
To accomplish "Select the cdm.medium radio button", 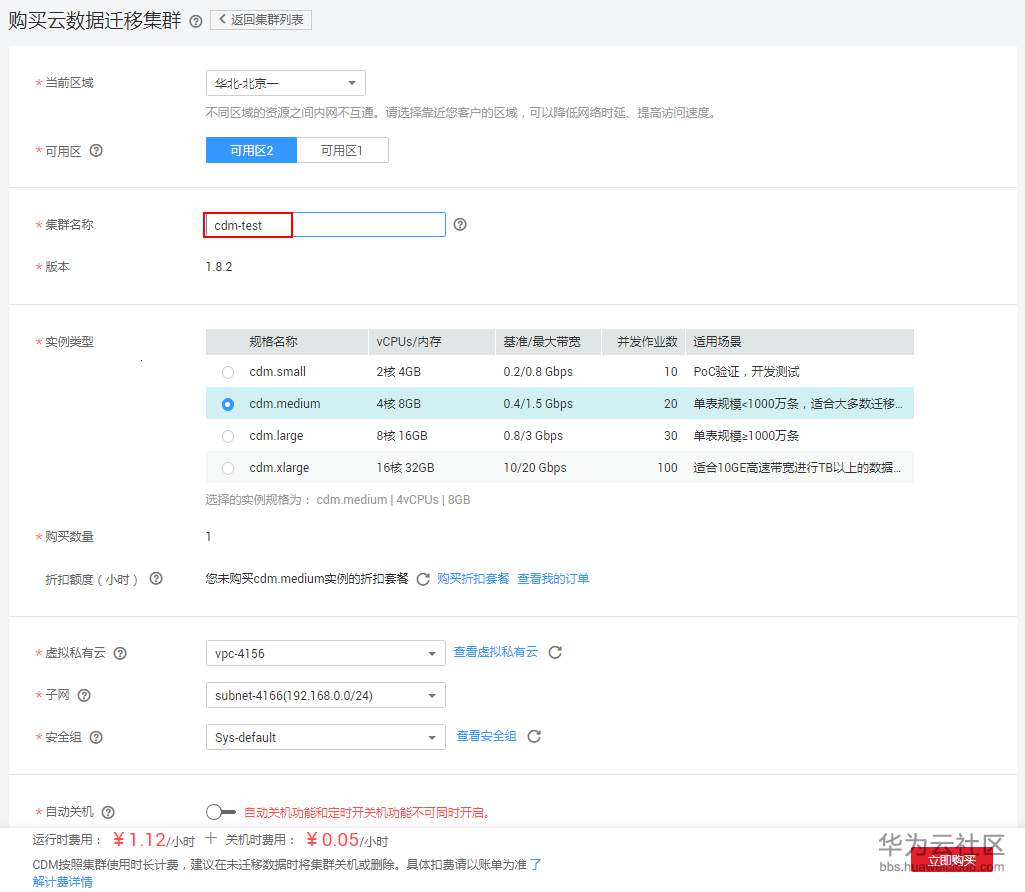I will (227, 404).
